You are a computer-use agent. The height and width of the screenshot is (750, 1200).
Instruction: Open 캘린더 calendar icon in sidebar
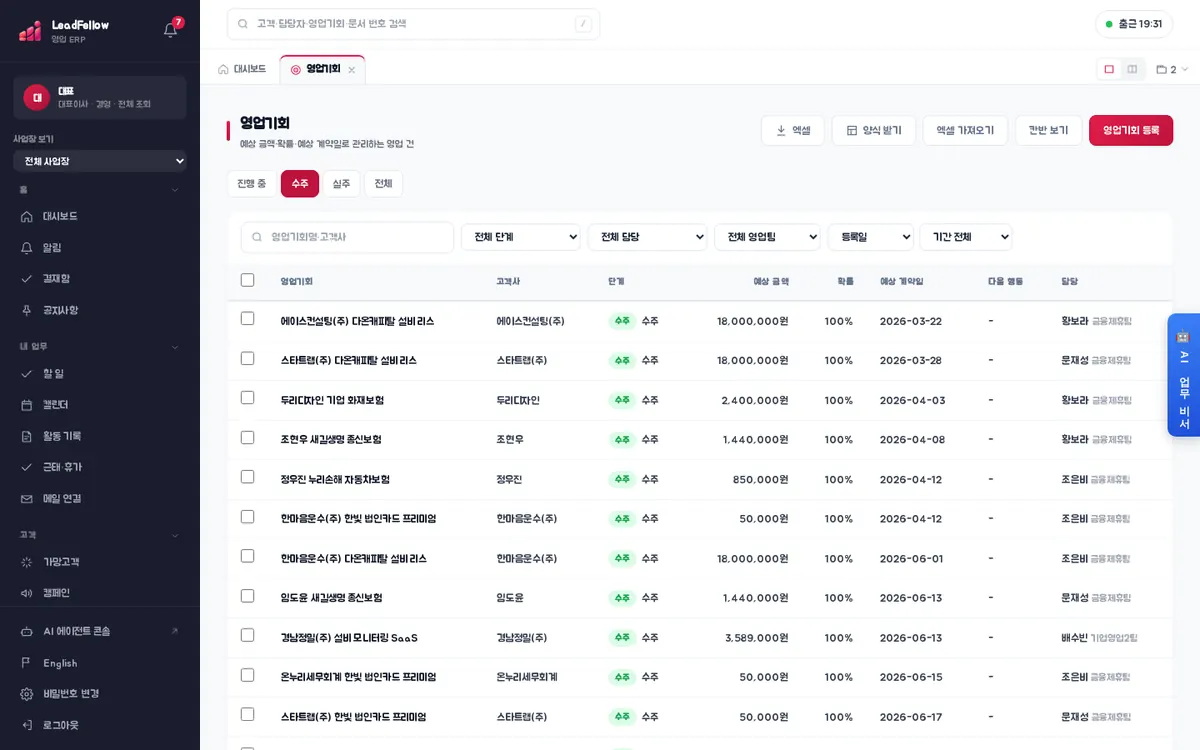27,405
